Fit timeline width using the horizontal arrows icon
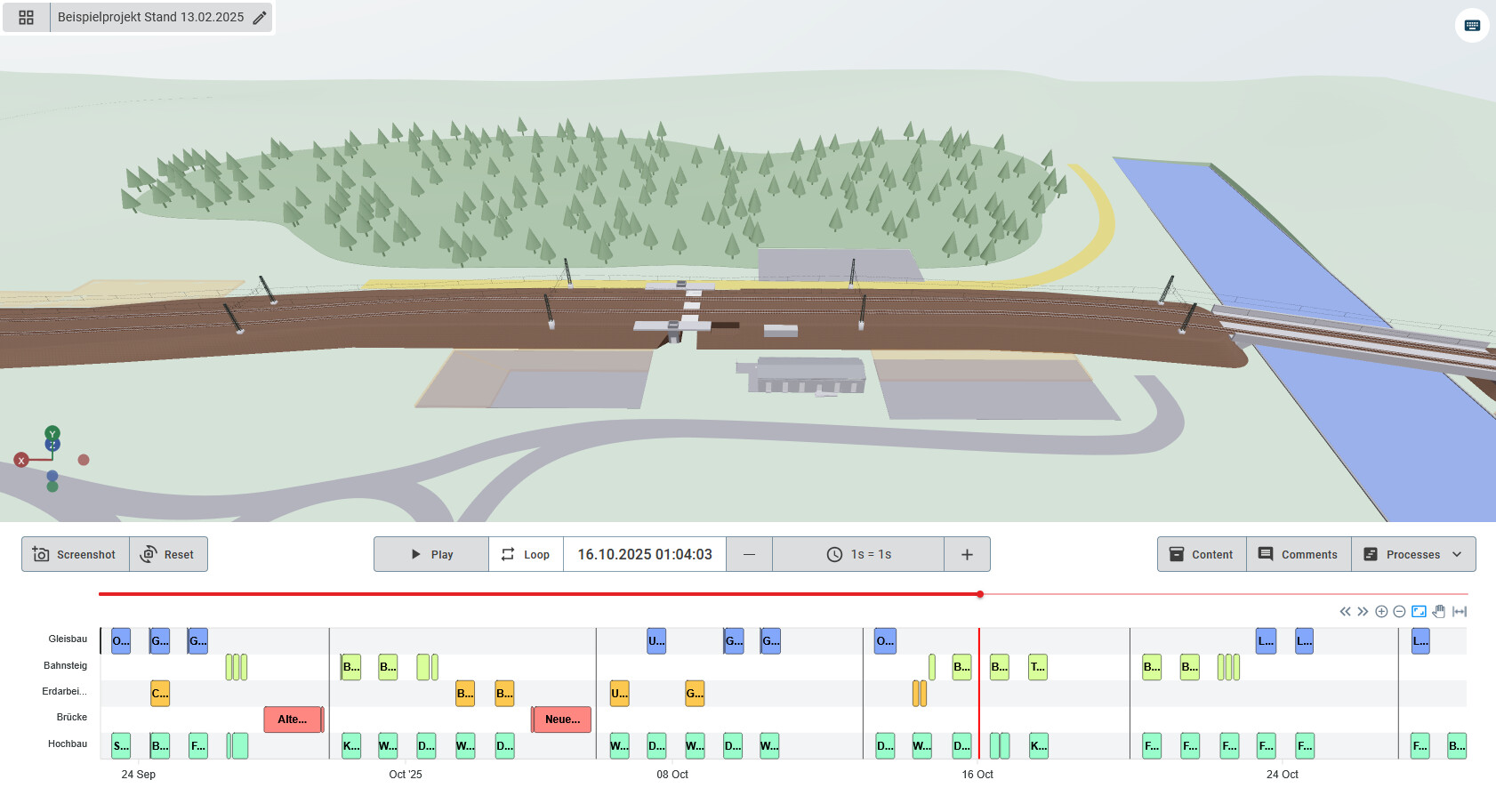This screenshot has height=812, width=1496. (1460, 612)
